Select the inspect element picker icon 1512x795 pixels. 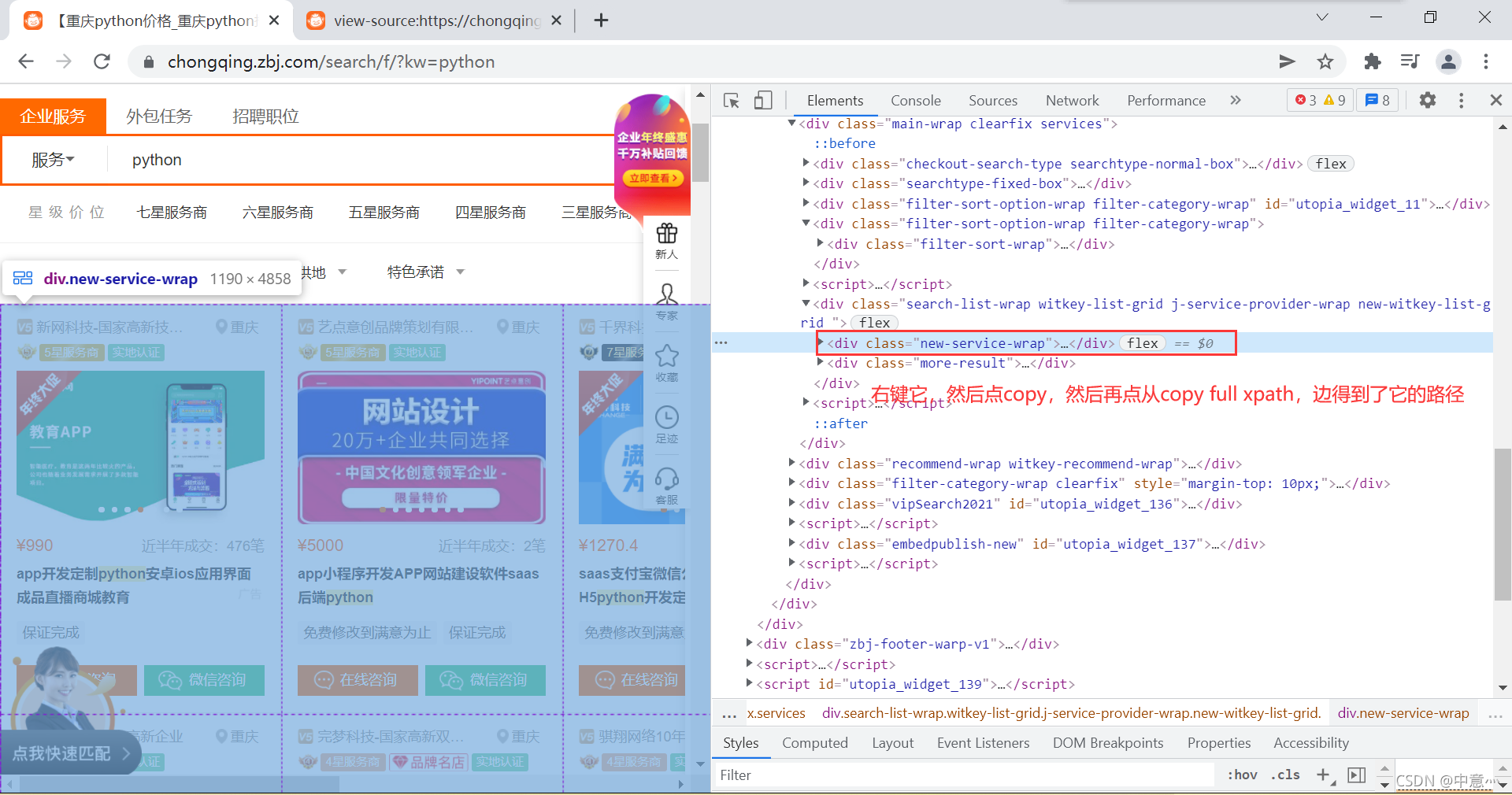732,101
